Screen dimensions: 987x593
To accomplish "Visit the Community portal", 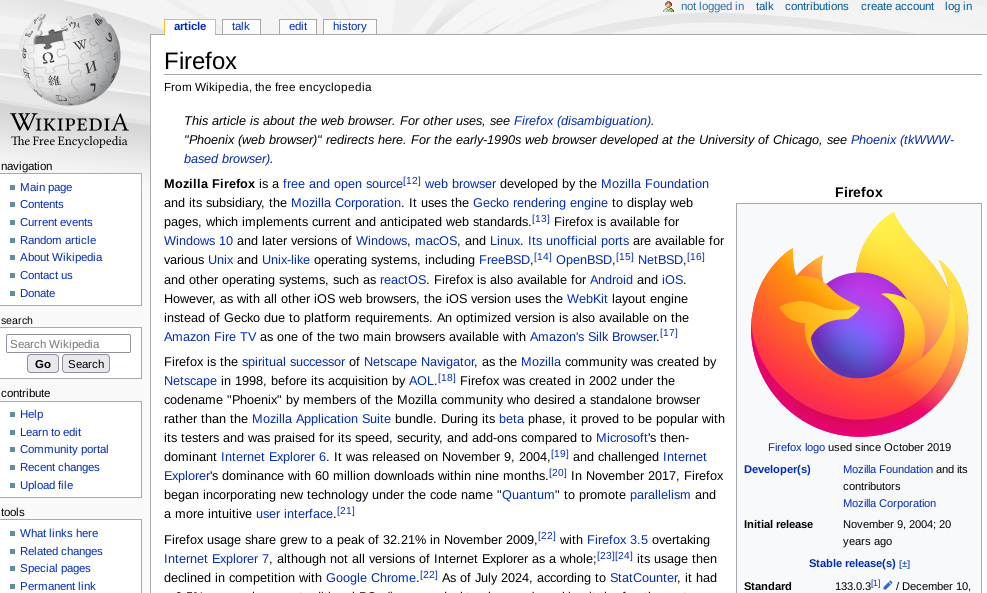I will 64,449.
